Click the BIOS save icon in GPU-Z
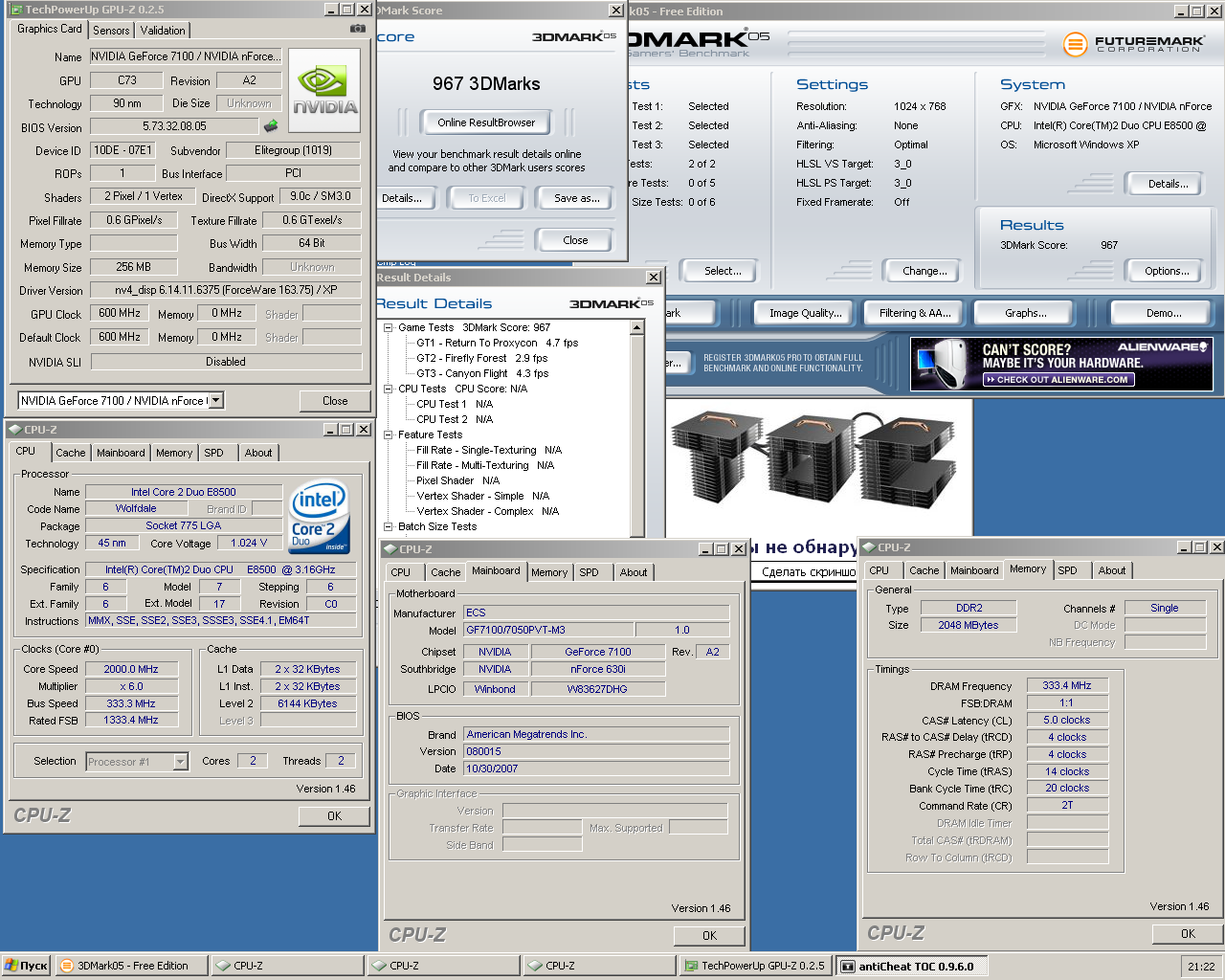Image resolution: width=1225 pixels, height=980 pixels. click(271, 125)
